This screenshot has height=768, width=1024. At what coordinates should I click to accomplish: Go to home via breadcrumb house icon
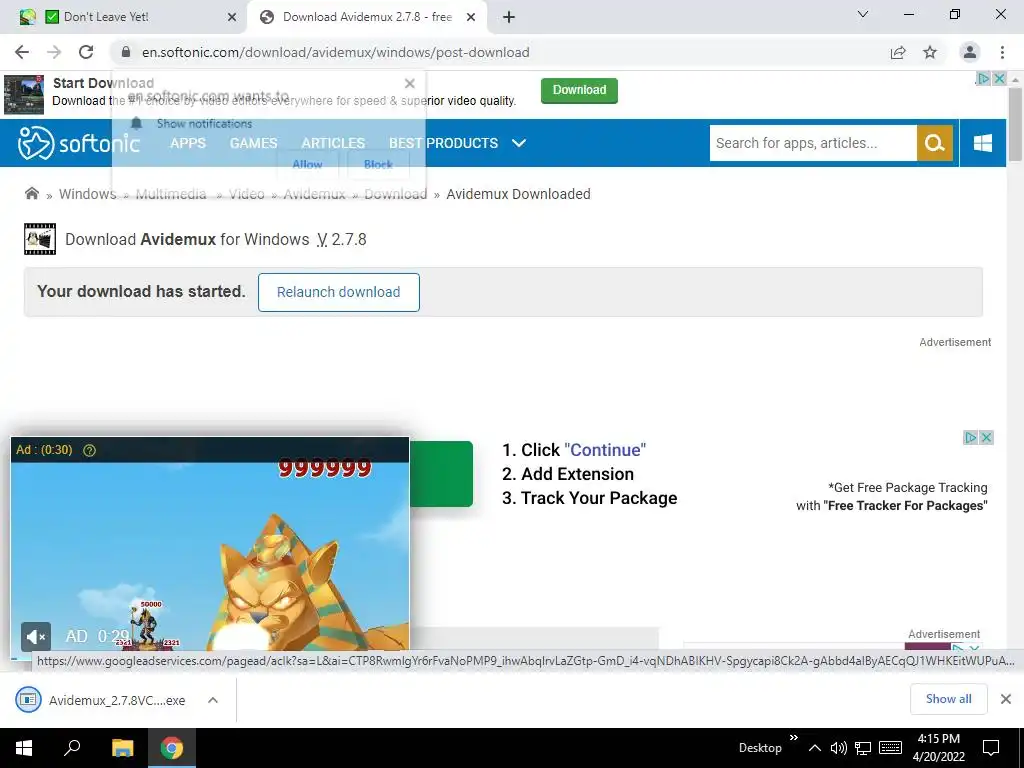tap(31, 193)
